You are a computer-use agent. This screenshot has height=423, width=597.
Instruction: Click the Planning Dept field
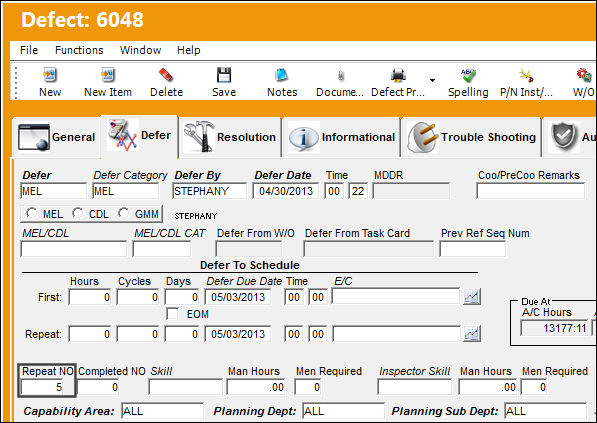click(343, 411)
